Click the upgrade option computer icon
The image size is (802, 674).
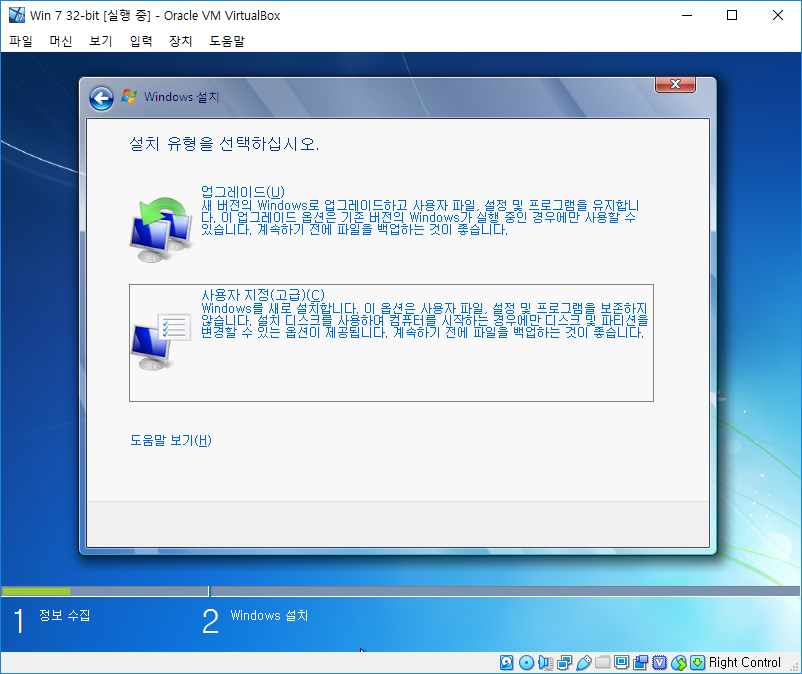click(162, 229)
